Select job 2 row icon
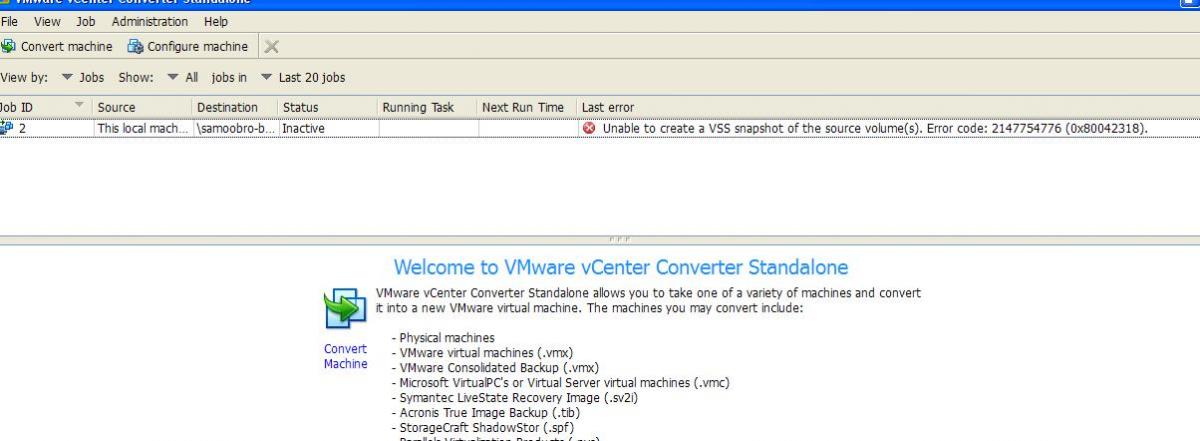This screenshot has width=1200, height=441. (x=7, y=128)
